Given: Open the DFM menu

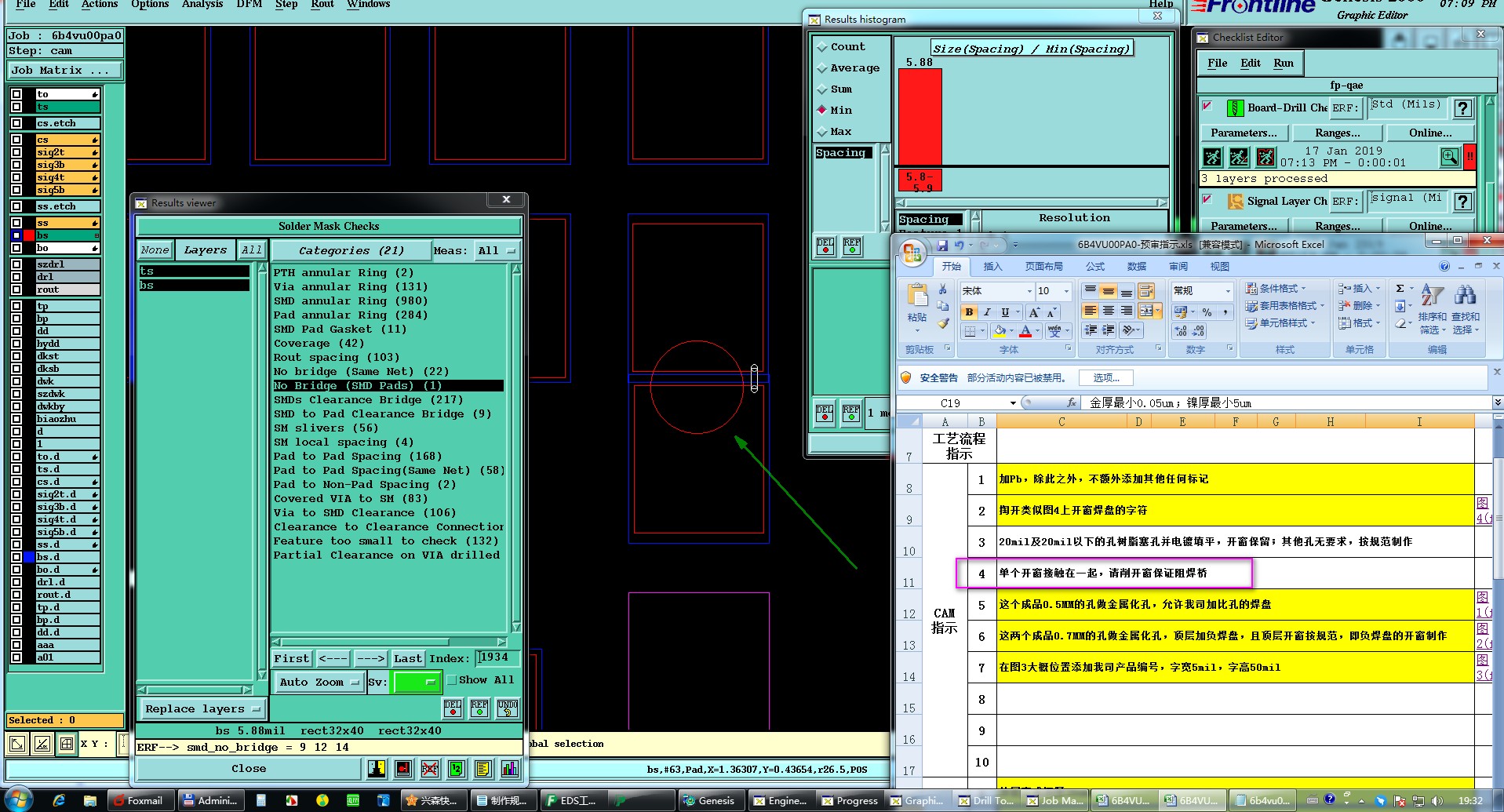Looking at the screenshot, I should (x=249, y=4).
